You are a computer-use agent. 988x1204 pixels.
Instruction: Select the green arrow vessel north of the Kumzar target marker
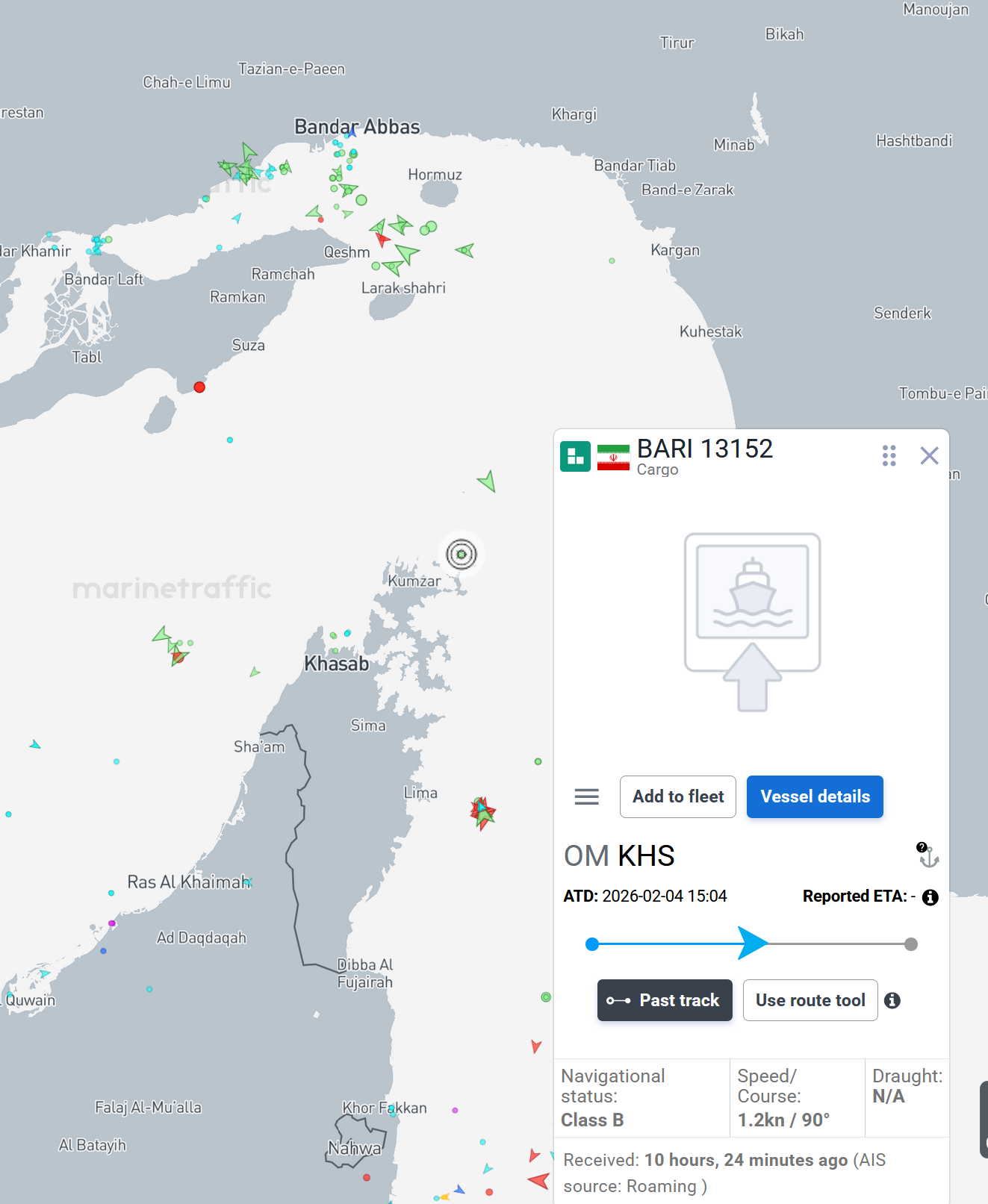(487, 481)
